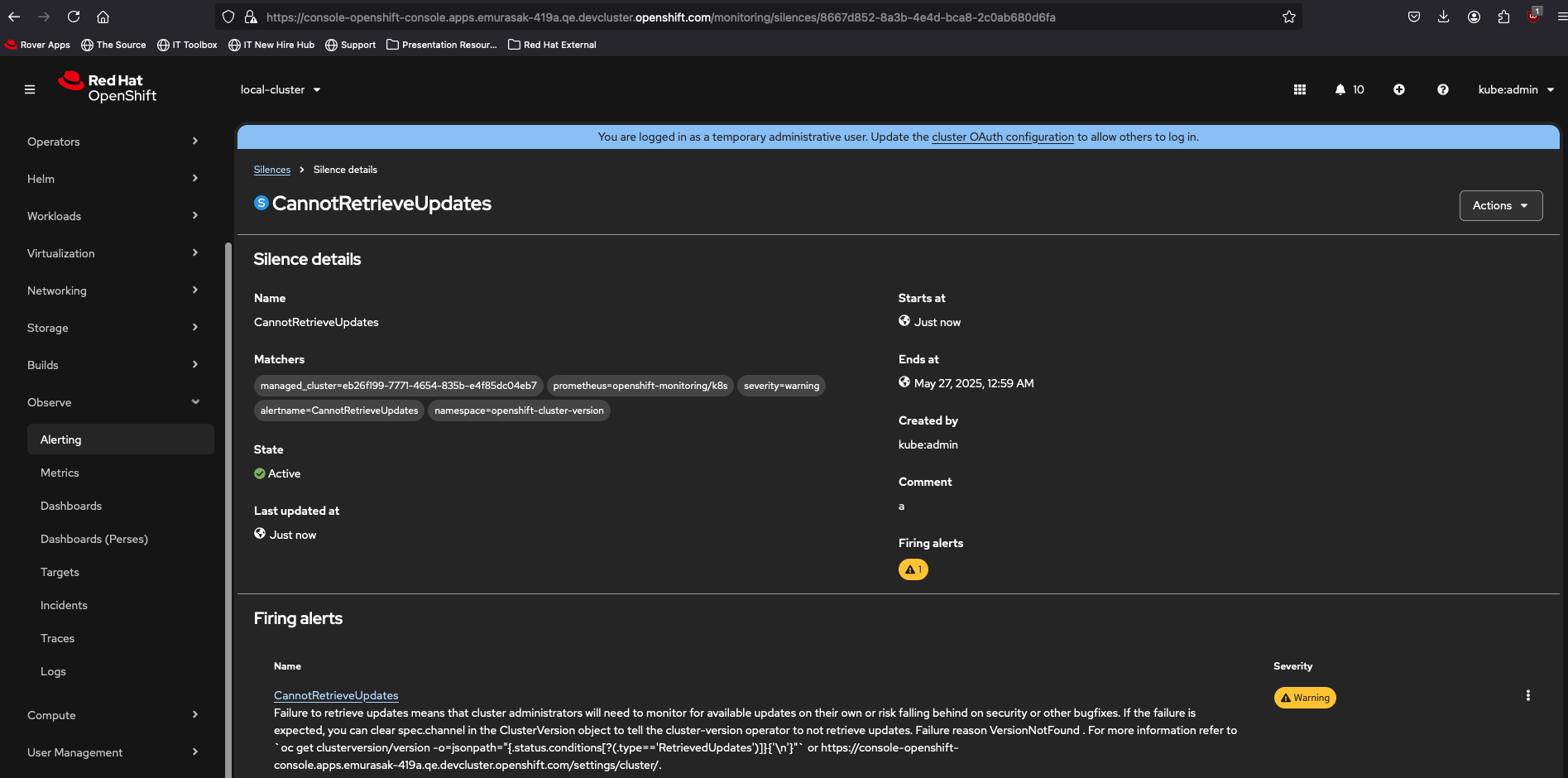
Task: Open the kube:admin user menu
Action: 1516,89
